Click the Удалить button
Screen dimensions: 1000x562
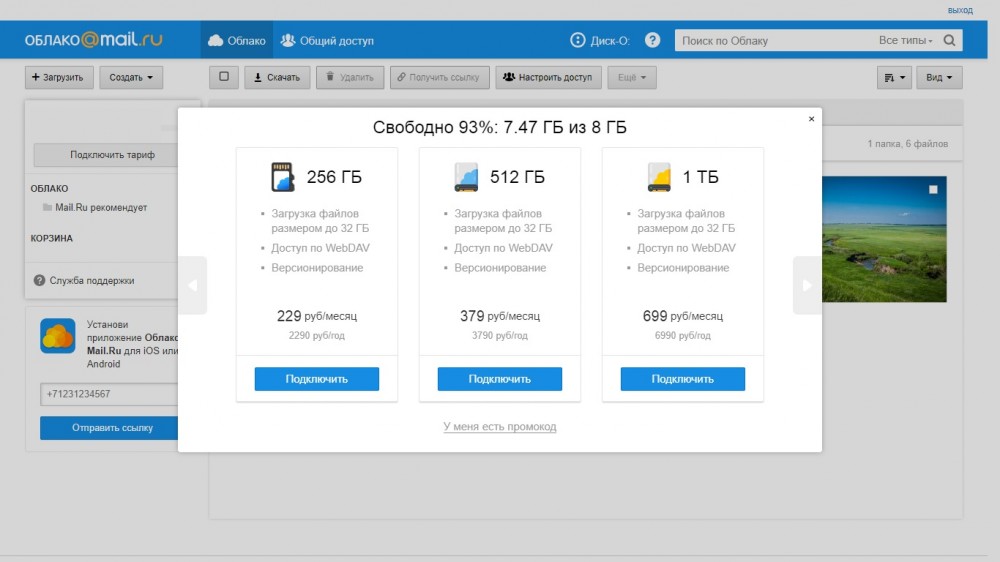349,77
